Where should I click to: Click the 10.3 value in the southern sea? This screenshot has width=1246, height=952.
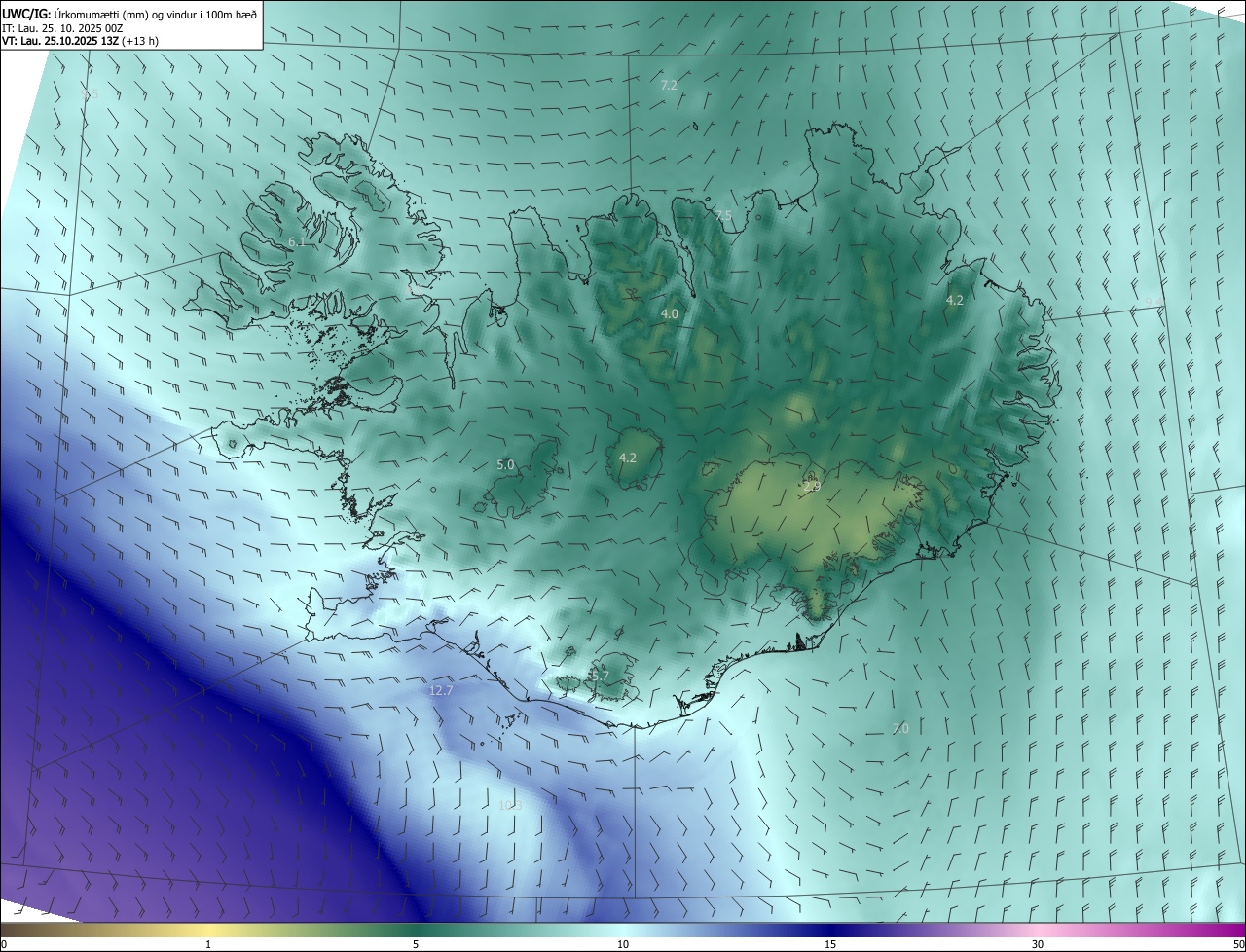click(x=510, y=805)
